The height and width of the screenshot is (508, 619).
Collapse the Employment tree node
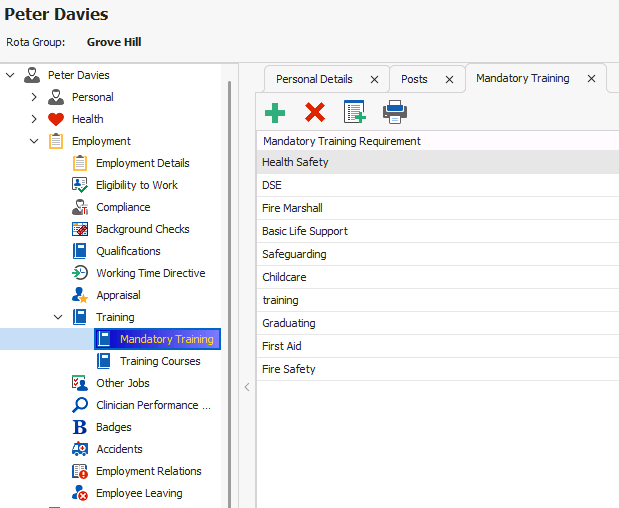tap(34, 141)
